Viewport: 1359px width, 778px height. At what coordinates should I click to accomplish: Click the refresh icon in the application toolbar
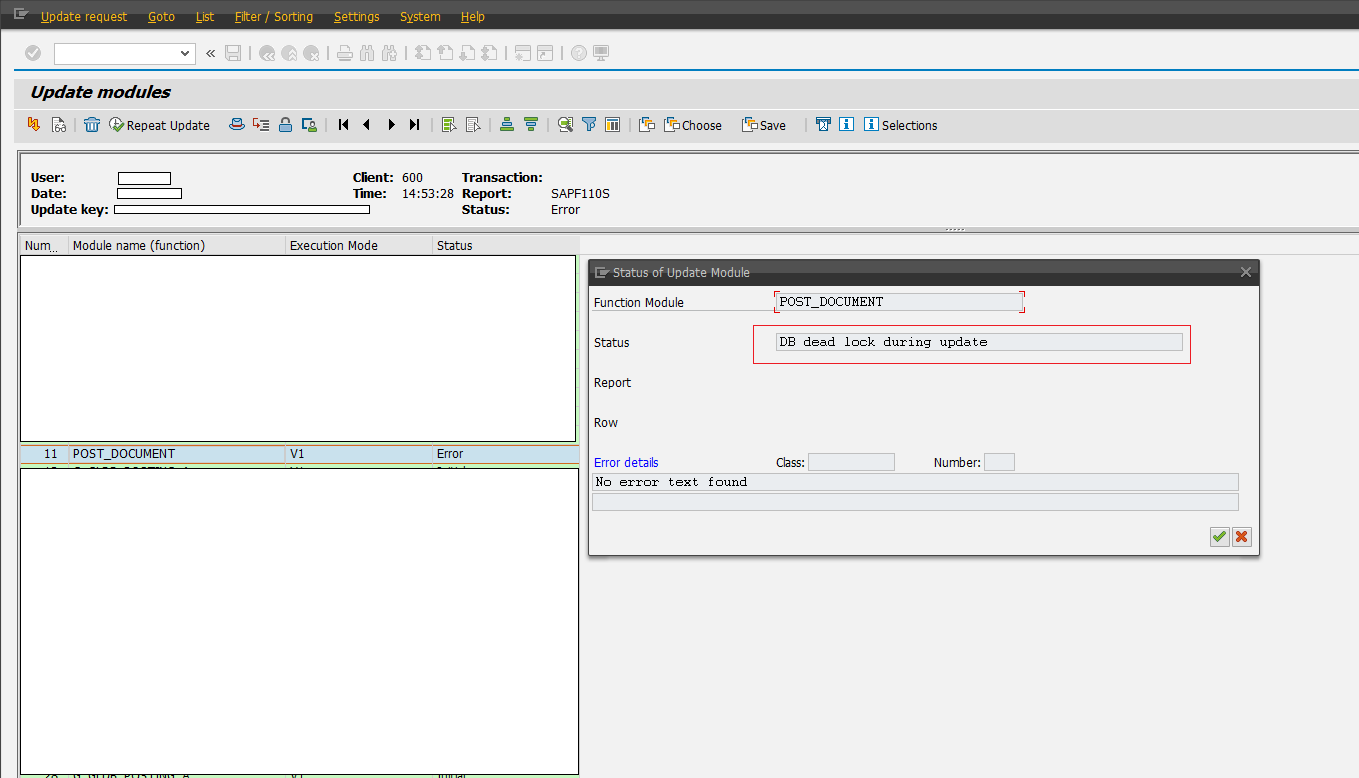click(x=34, y=125)
